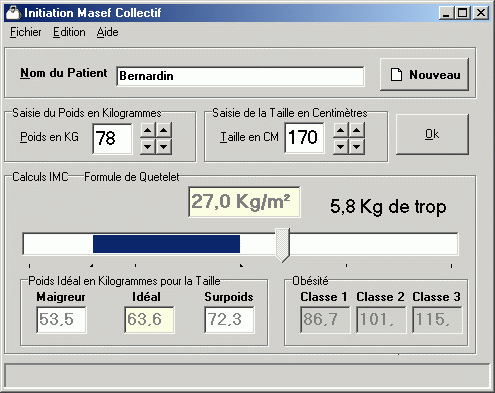Click the "Saisie de la Taille en Centimètres" group title
The image size is (495, 393).
[x=290, y=113]
